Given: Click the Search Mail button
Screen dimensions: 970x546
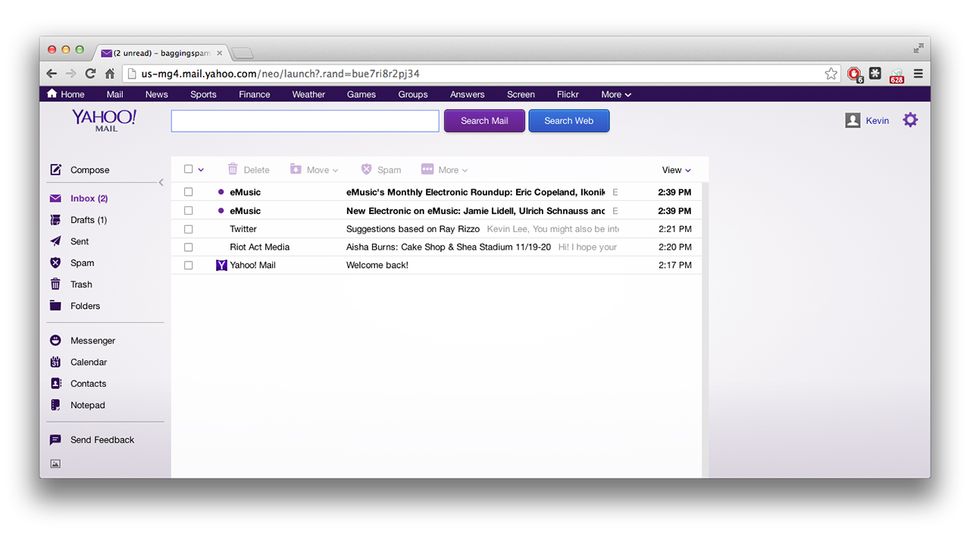Looking at the screenshot, I should pos(484,121).
